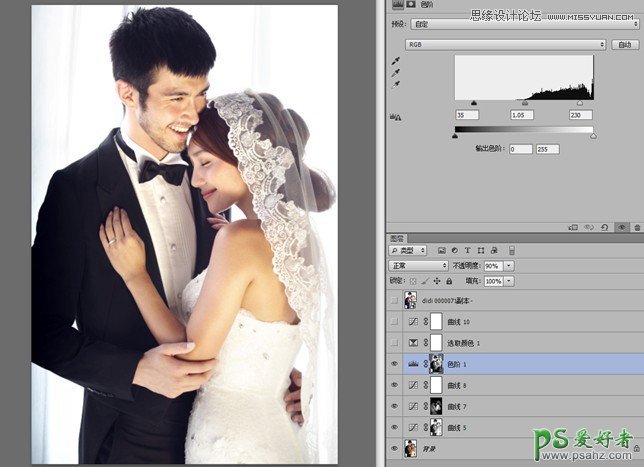Click the 不透明度 opacity input field
The height and width of the screenshot is (467, 644).
point(492,266)
